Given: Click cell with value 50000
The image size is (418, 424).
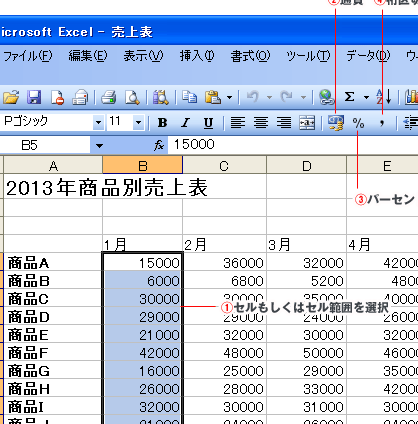Looking at the screenshot, I should 307,352.
